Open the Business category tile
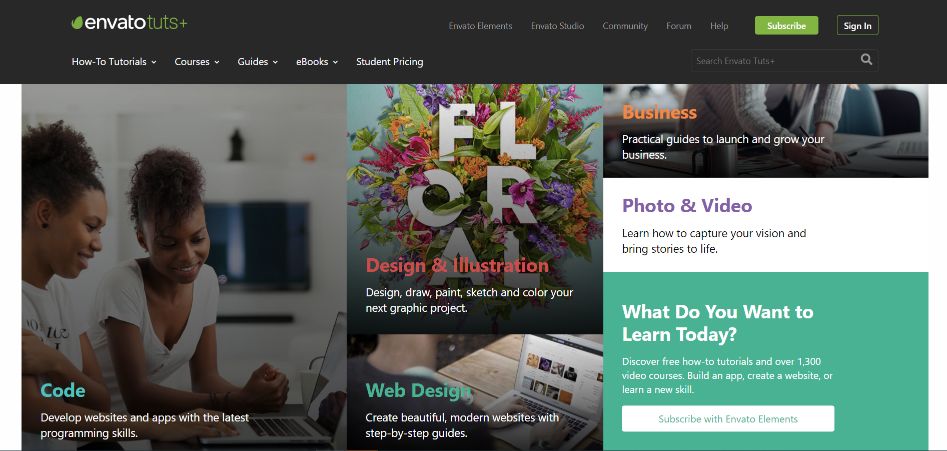Screen dimensions: 947x451 [x=766, y=131]
